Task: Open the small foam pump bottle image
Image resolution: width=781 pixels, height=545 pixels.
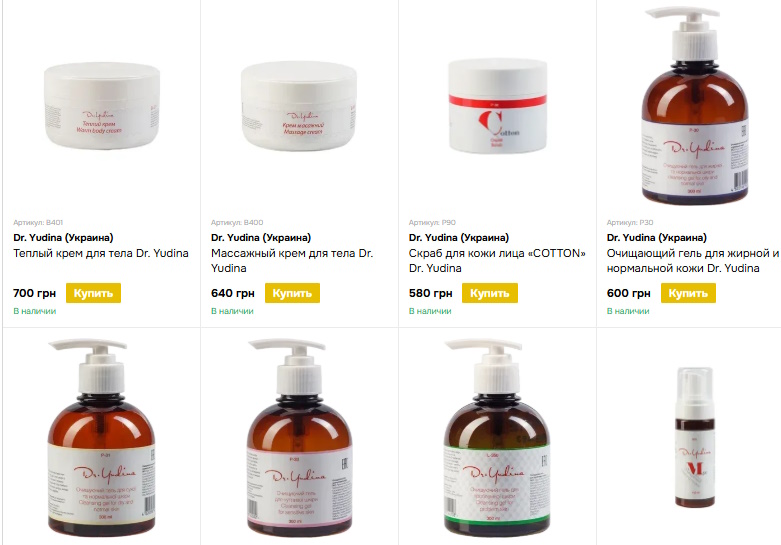Action: (x=694, y=437)
